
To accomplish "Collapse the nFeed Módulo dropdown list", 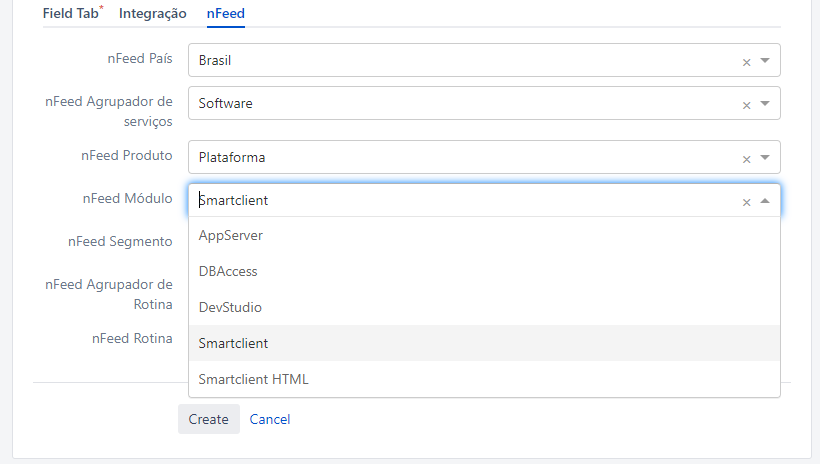I will coord(765,201).
